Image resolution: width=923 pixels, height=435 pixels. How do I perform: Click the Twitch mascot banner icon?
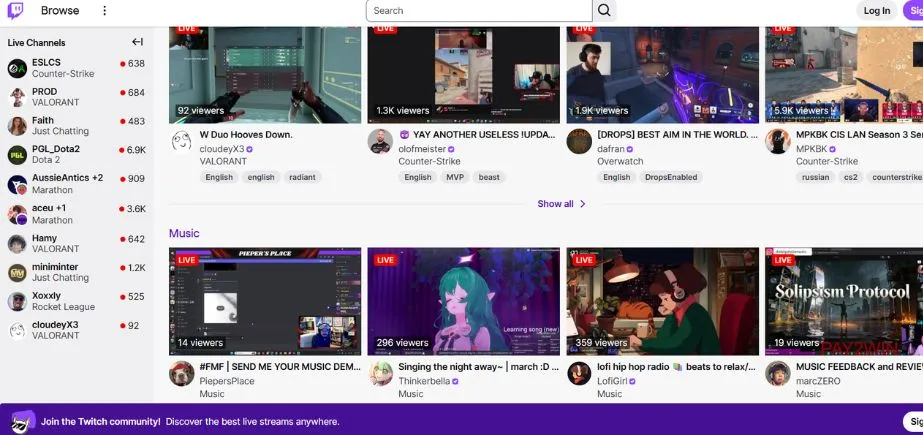(24, 421)
